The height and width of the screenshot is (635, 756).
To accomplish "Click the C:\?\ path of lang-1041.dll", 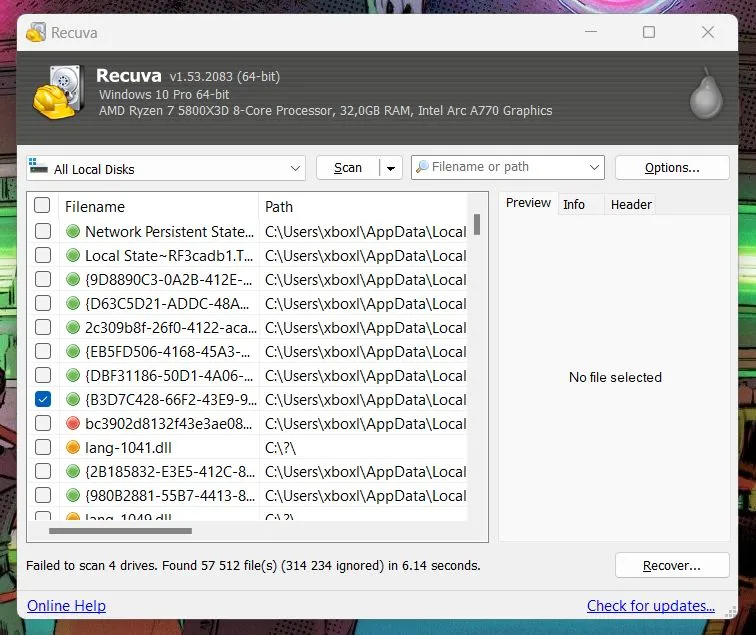I will [x=281, y=448].
